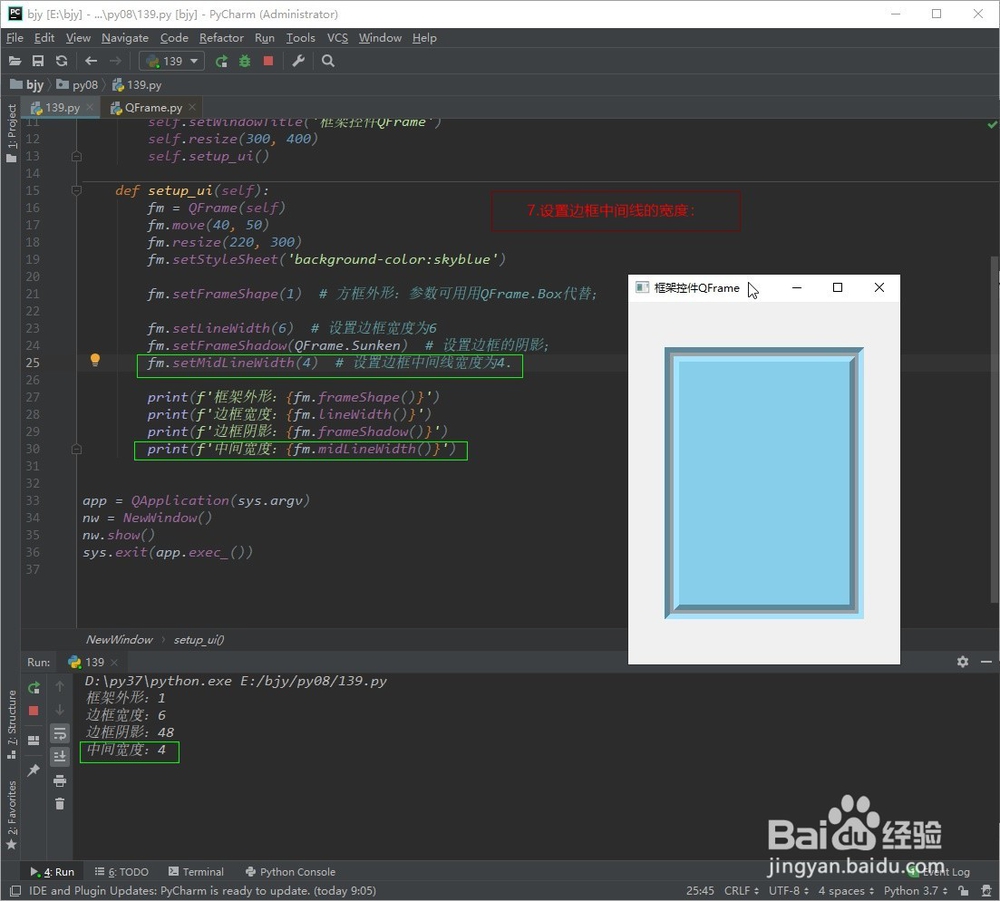Screen dimensions: 1000x901
Task: Close the QFrame.py editor tab
Action: (192, 107)
